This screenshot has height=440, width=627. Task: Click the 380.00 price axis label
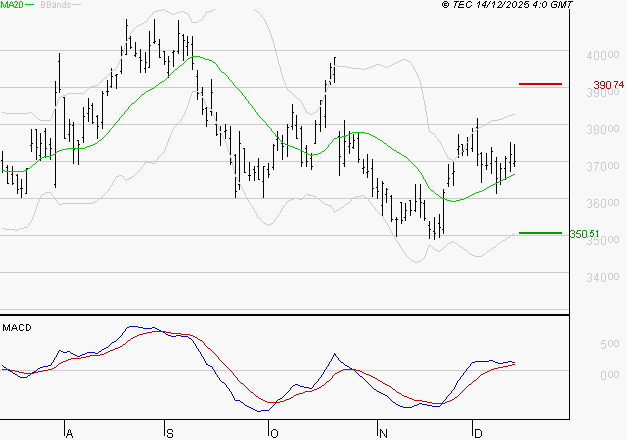(x=603, y=129)
